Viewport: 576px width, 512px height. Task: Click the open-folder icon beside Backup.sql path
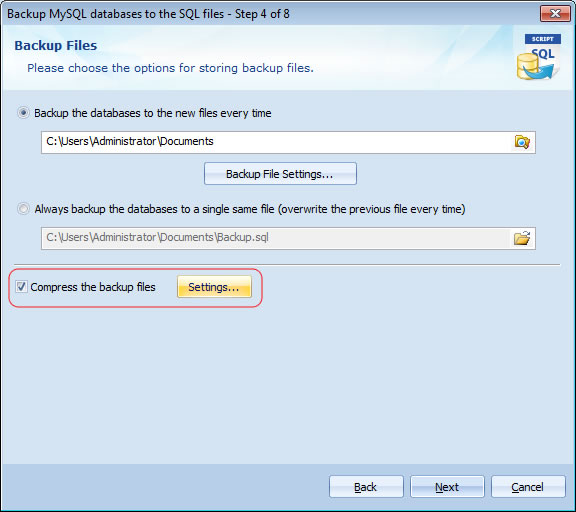click(522, 238)
